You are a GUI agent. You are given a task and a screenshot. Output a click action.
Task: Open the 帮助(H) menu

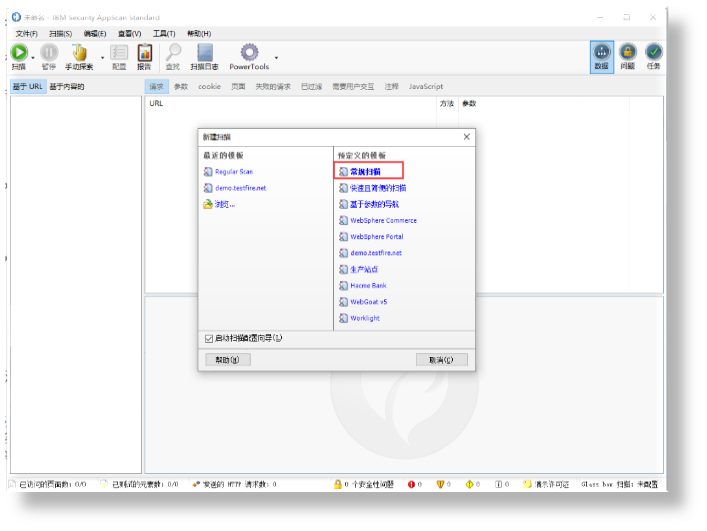199,33
